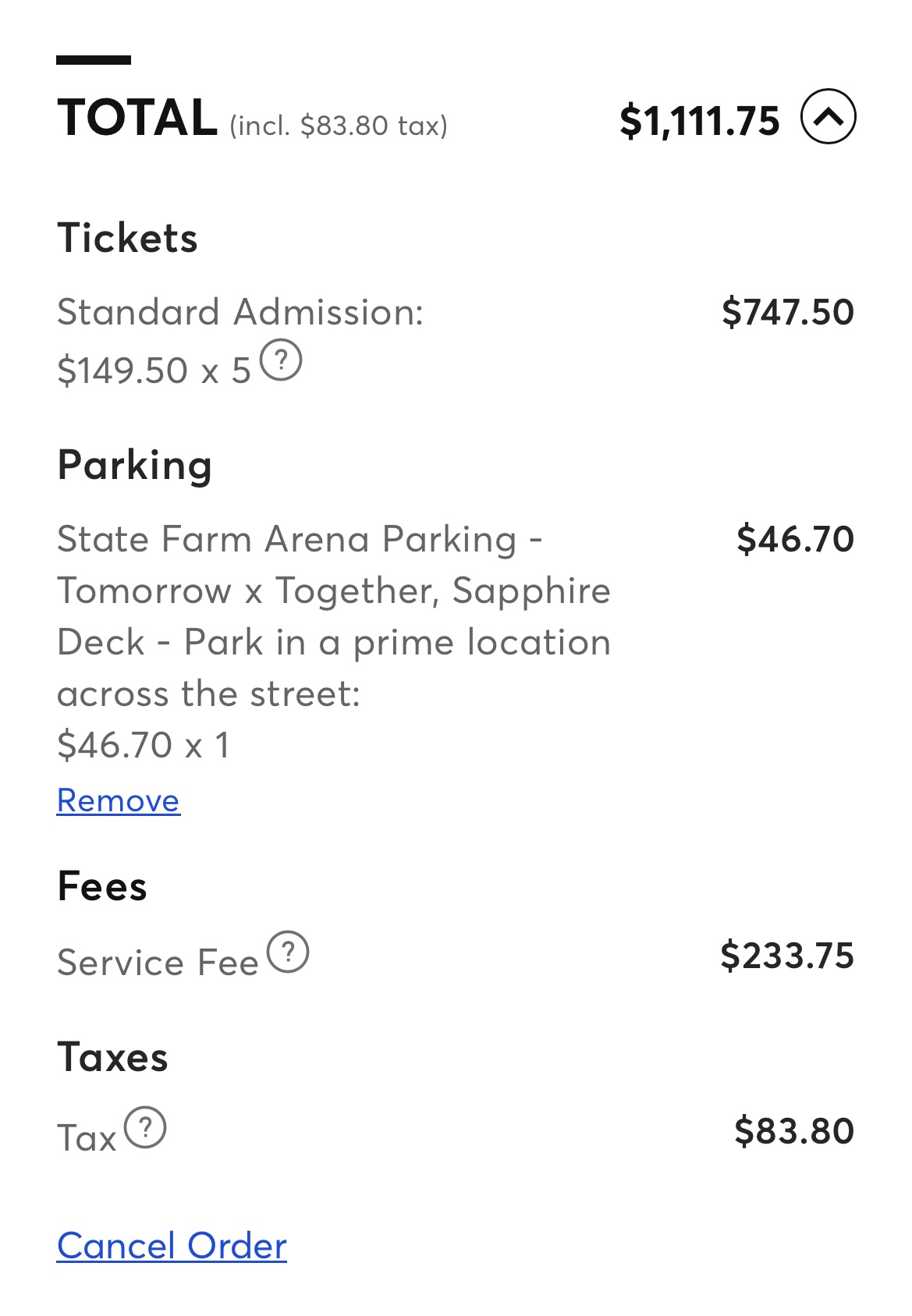Tap the Service Fee label text
Screen dimensions: 912x1316
158,962
